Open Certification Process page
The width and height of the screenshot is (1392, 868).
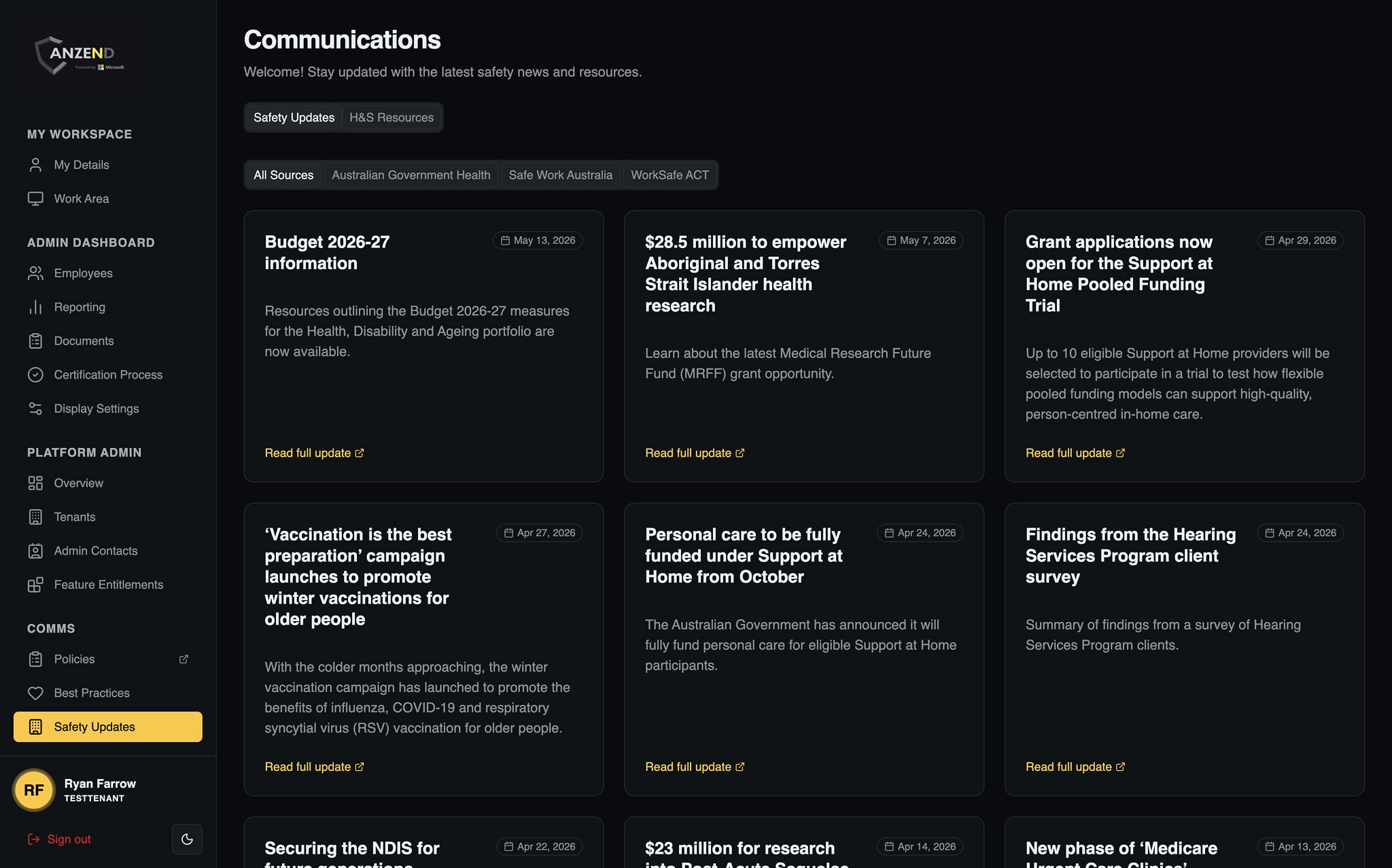tap(108, 375)
